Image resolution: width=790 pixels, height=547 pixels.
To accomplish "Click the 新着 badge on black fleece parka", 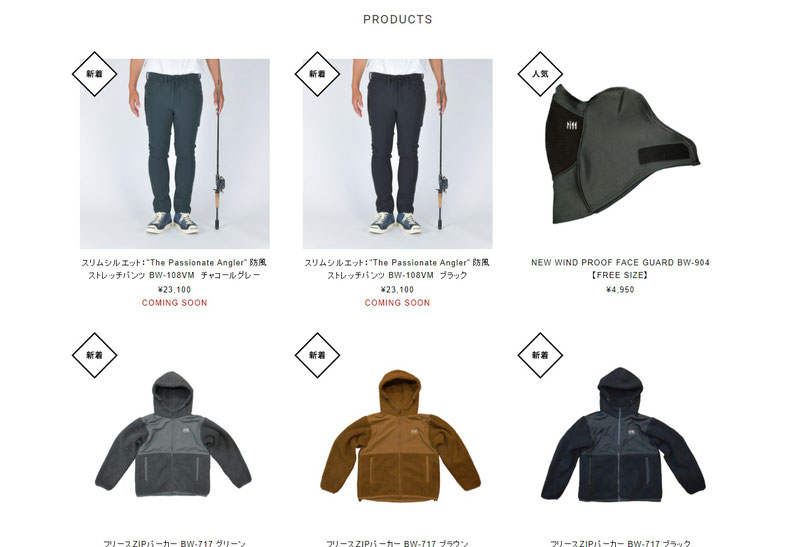I will pos(540,355).
